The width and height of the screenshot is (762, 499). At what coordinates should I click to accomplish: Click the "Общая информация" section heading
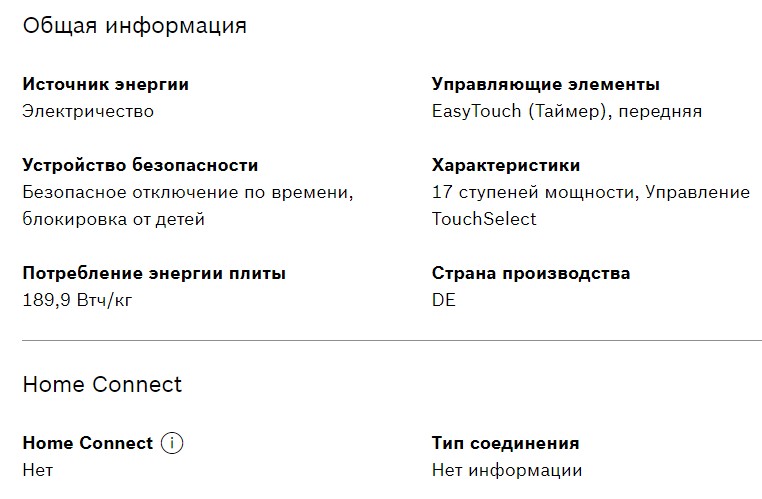click(x=134, y=26)
